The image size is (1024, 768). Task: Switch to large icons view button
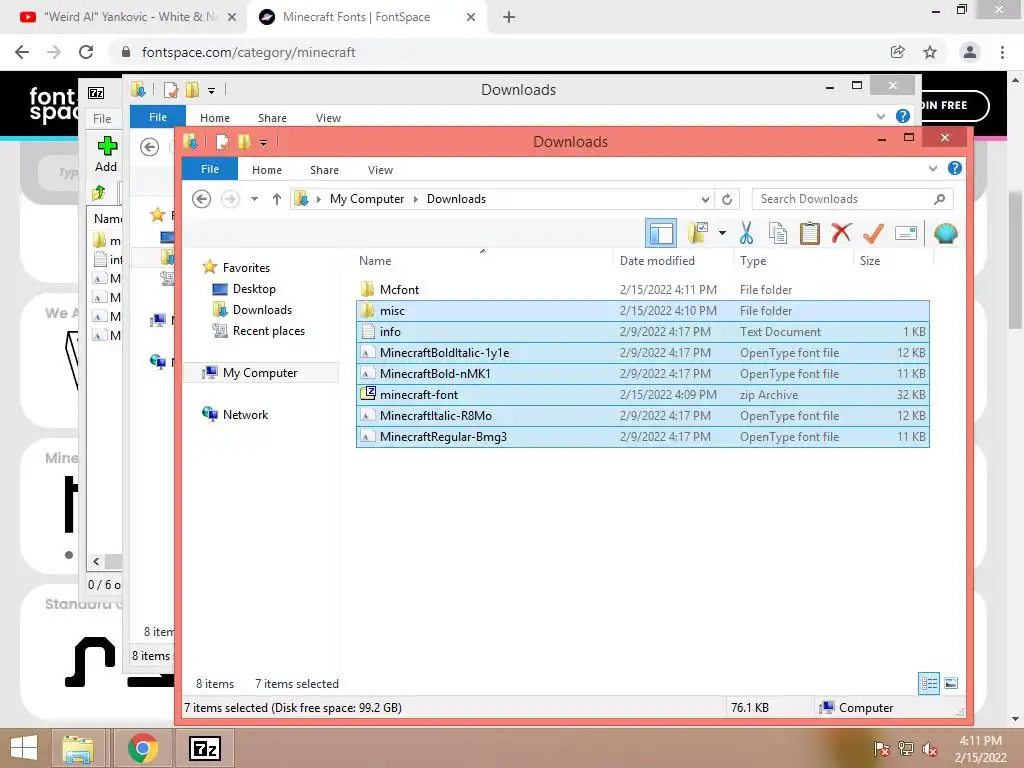coord(952,683)
